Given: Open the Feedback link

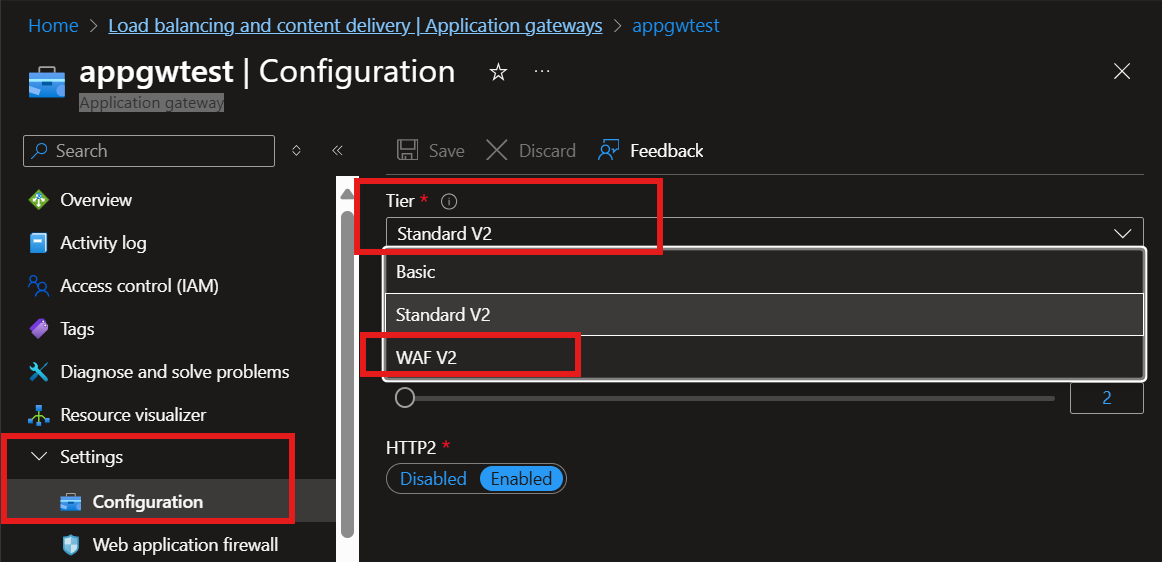Looking at the screenshot, I should pos(650,151).
